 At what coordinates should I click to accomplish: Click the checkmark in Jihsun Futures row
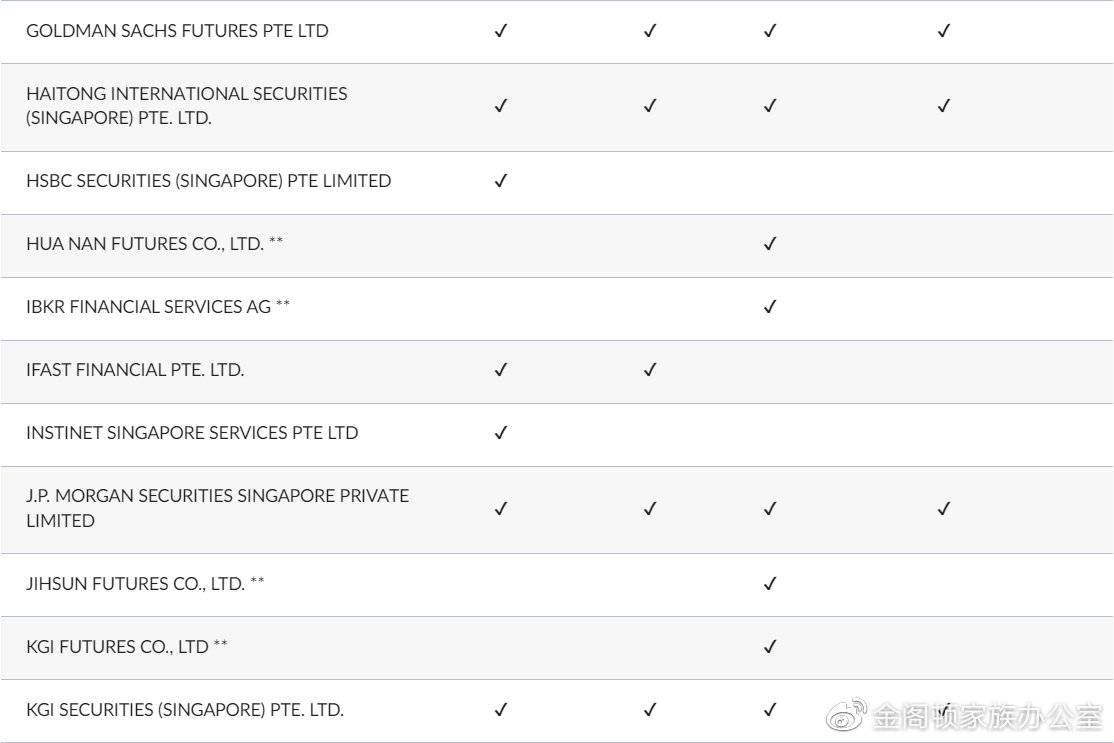(770, 584)
